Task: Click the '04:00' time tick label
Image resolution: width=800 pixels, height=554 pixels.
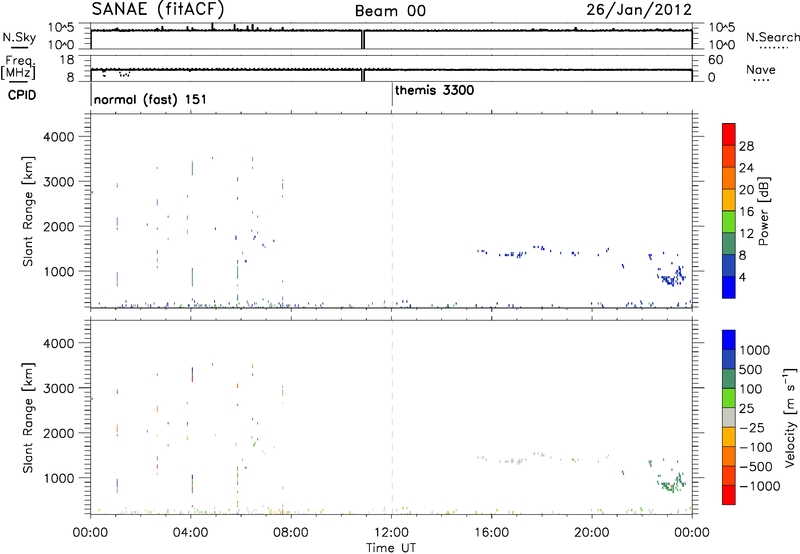Action: click(191, 533)
